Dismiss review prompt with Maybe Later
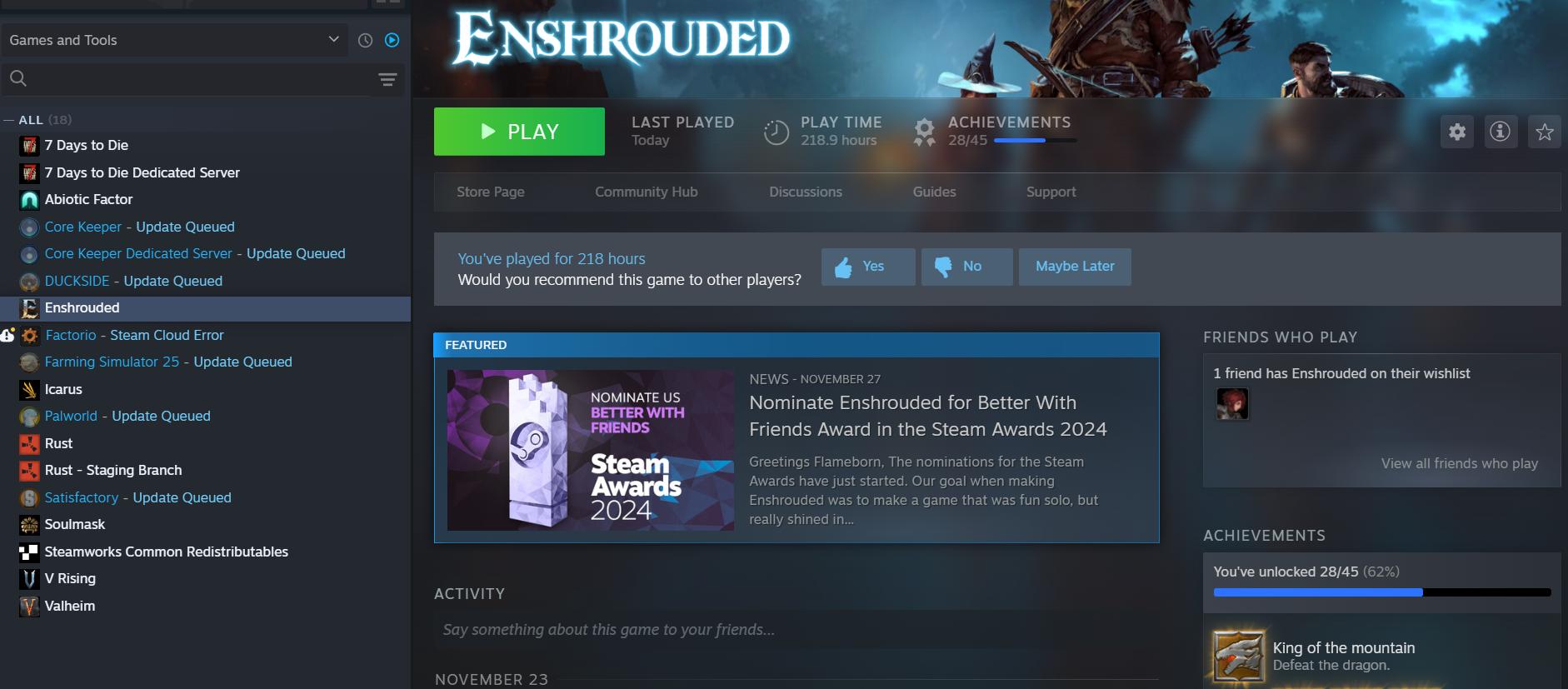This screenshot has height=689, width=1568. (1075, 267)
